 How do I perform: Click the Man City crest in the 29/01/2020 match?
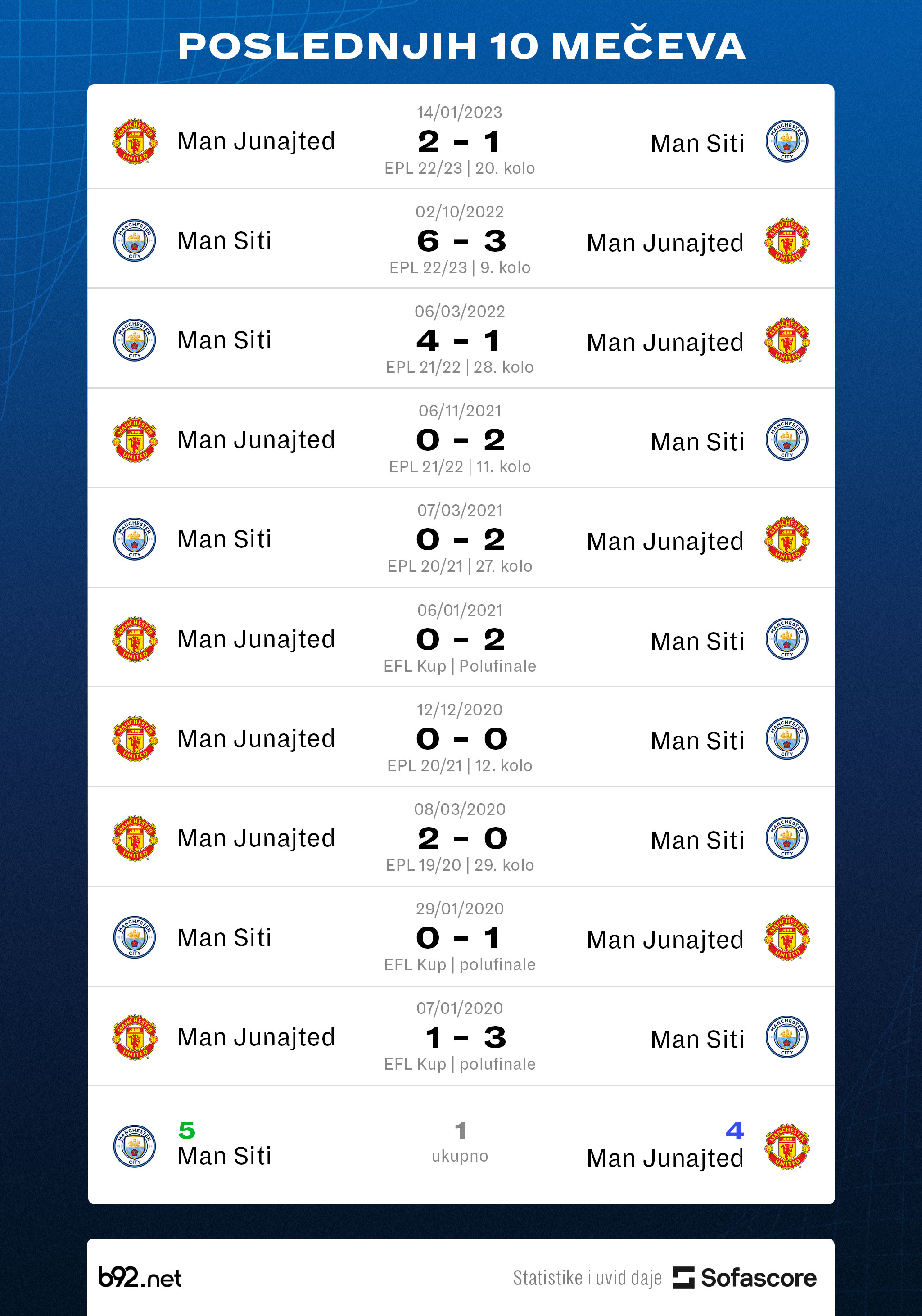[x=135, y=938]
